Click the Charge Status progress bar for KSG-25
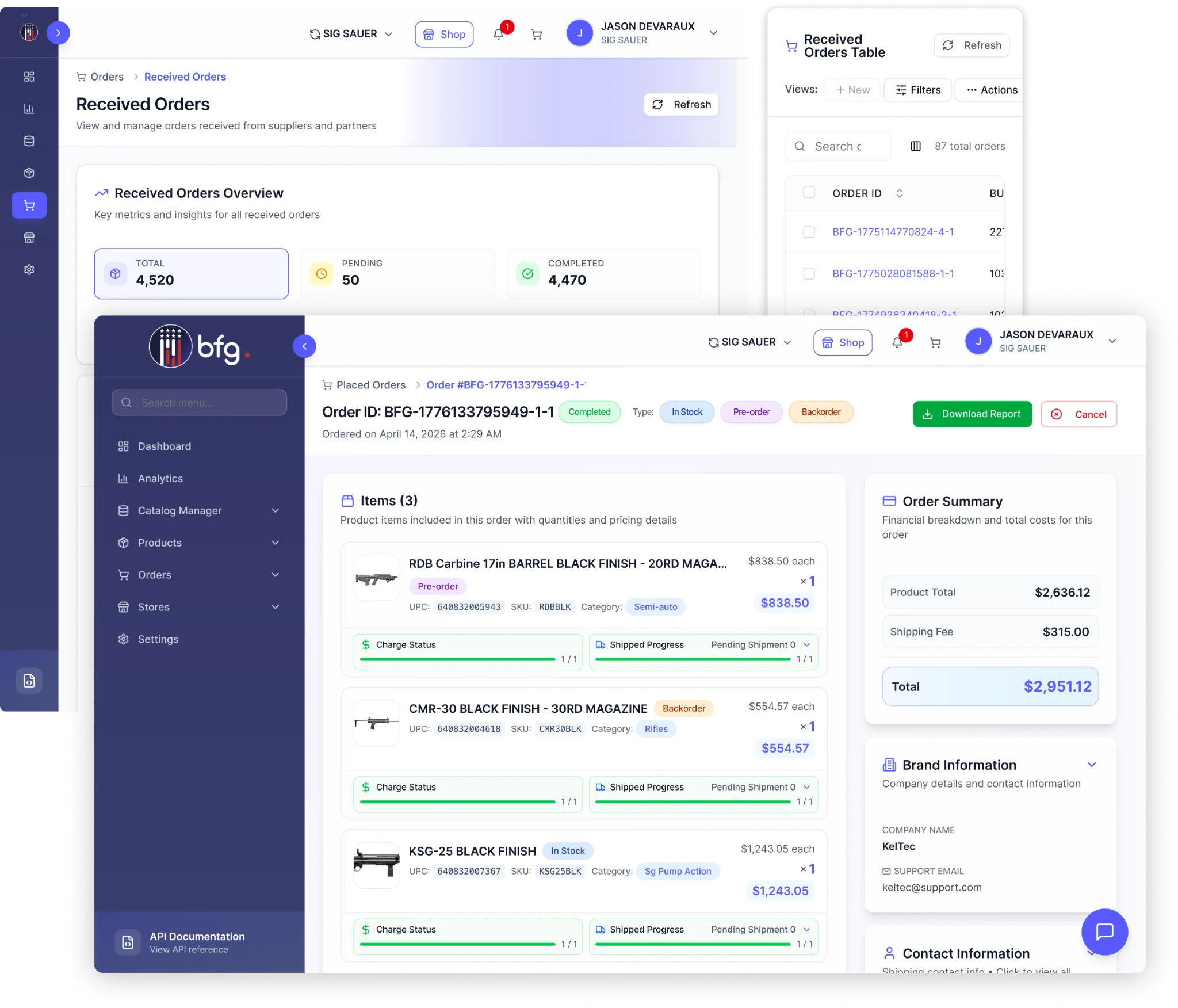1178x1008 pixels. (458, 944)
